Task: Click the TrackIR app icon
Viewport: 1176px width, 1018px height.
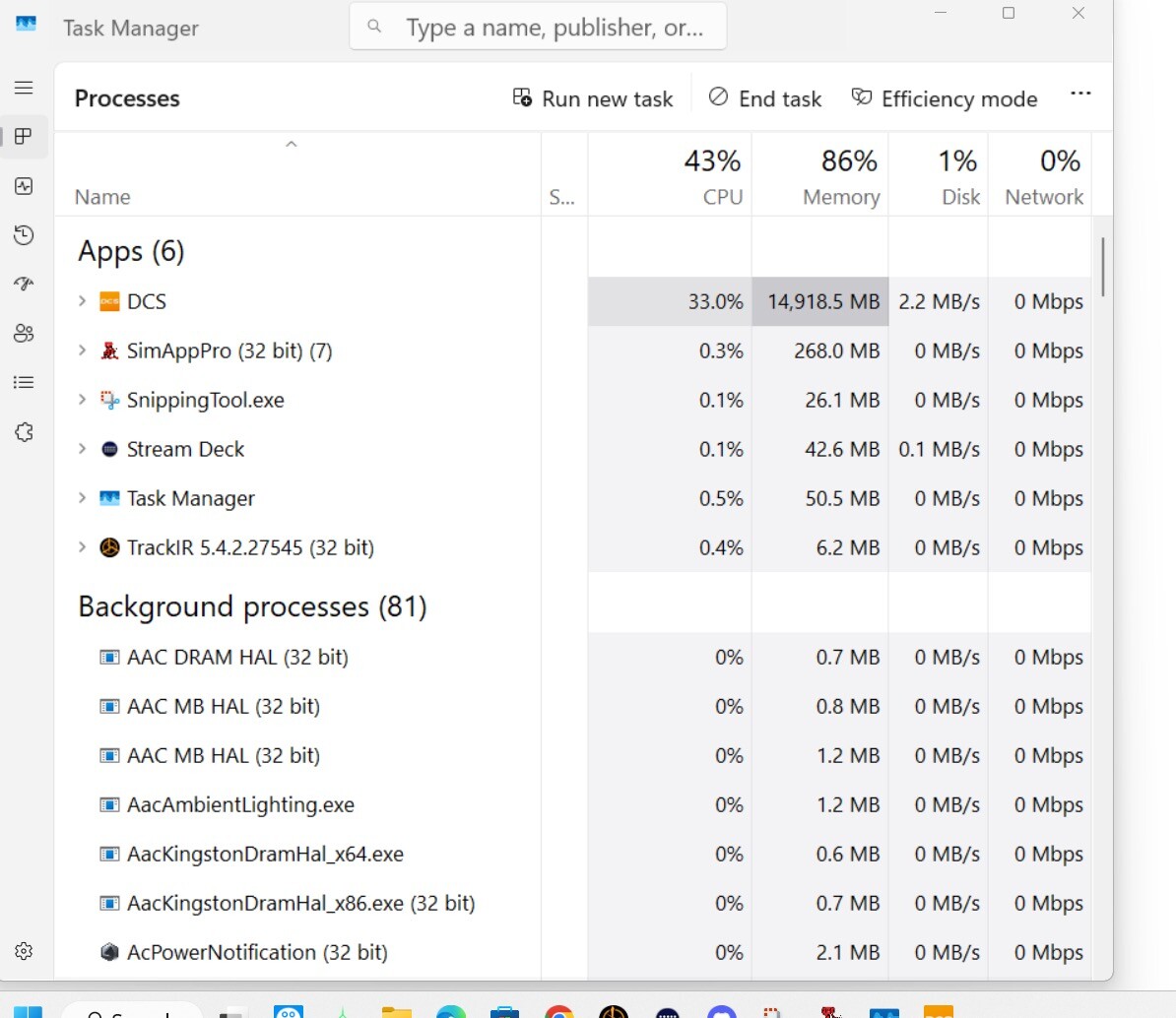Action: click(x=109, y=548)
